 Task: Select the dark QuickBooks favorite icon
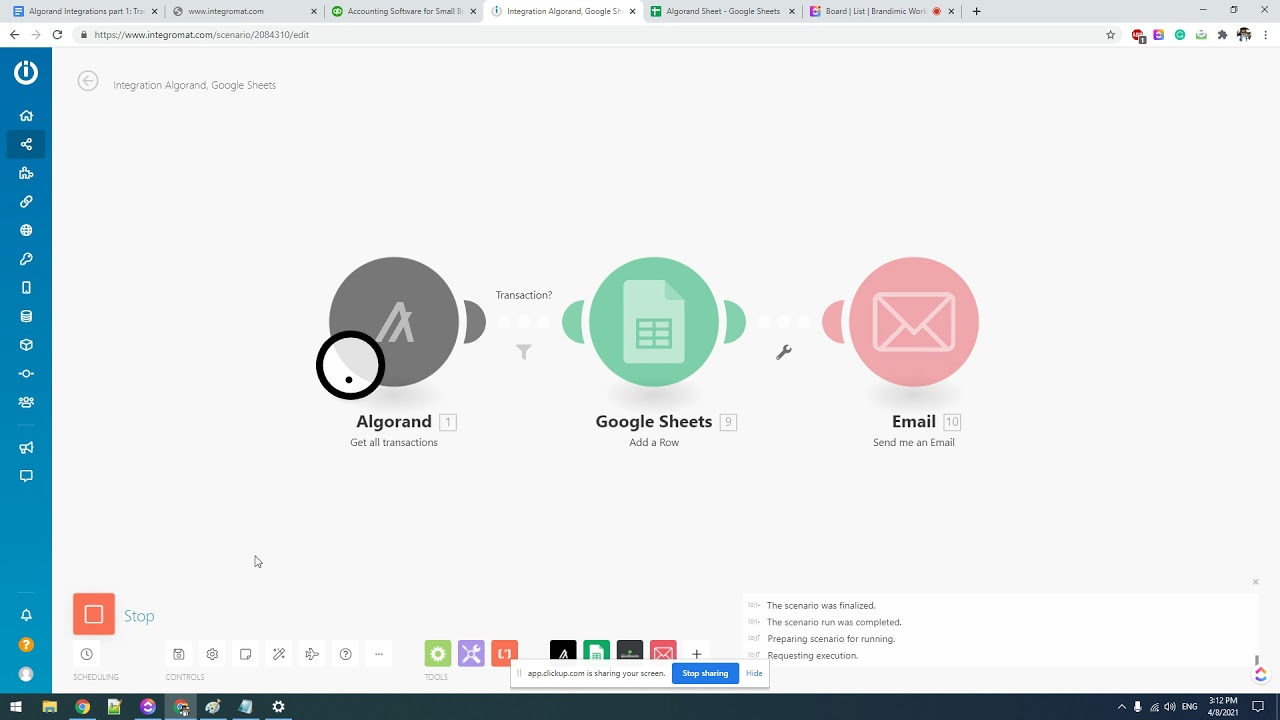click(630, 652)
